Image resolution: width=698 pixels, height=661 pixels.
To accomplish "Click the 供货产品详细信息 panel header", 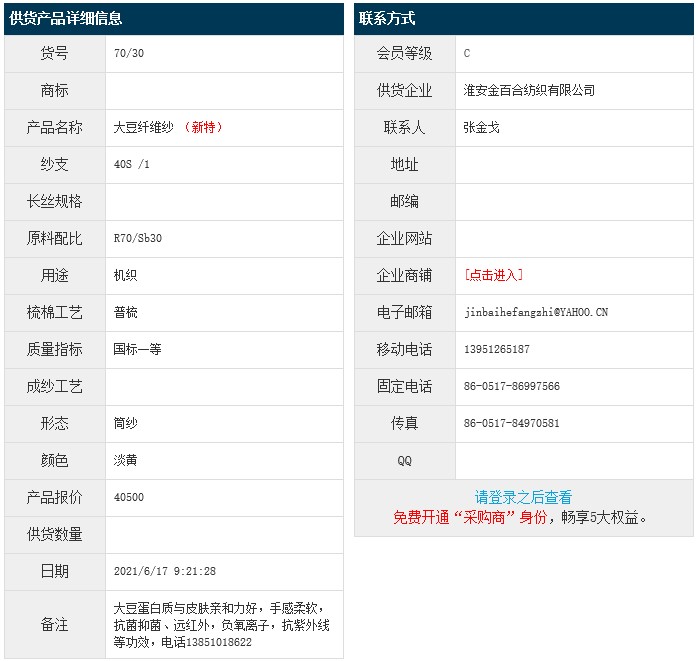I will pyautogui.click(x=66, y=19).
